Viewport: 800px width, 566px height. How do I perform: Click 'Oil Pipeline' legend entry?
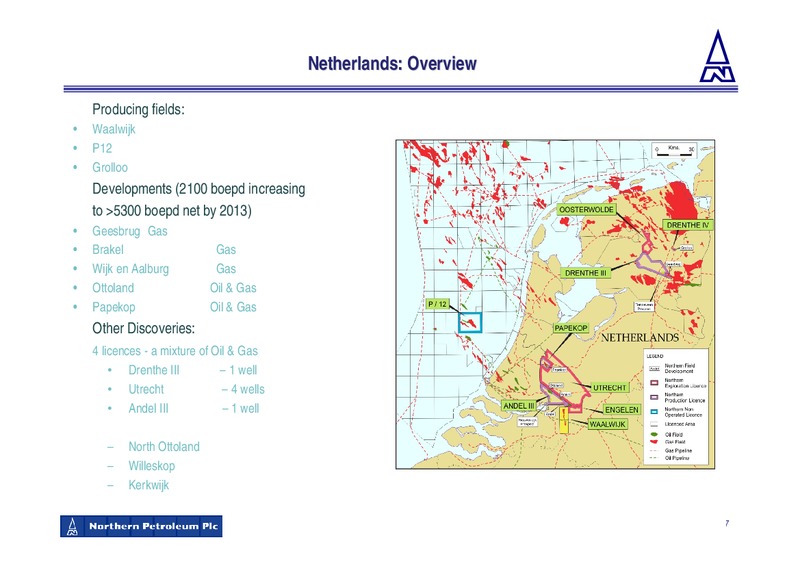(670, 458)
